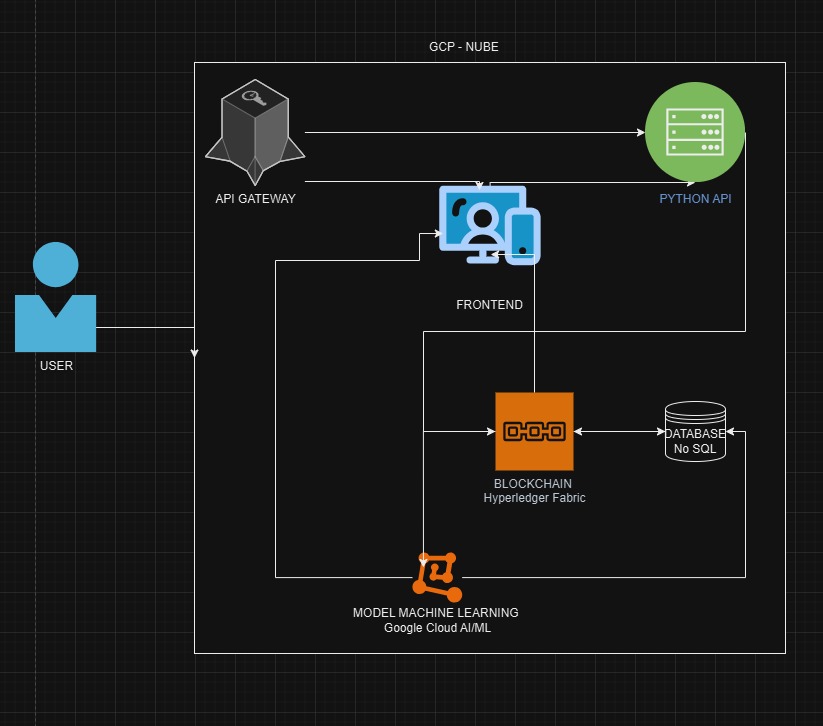Click the blue User person icon
823x726 pixels.
coord(55,298)
